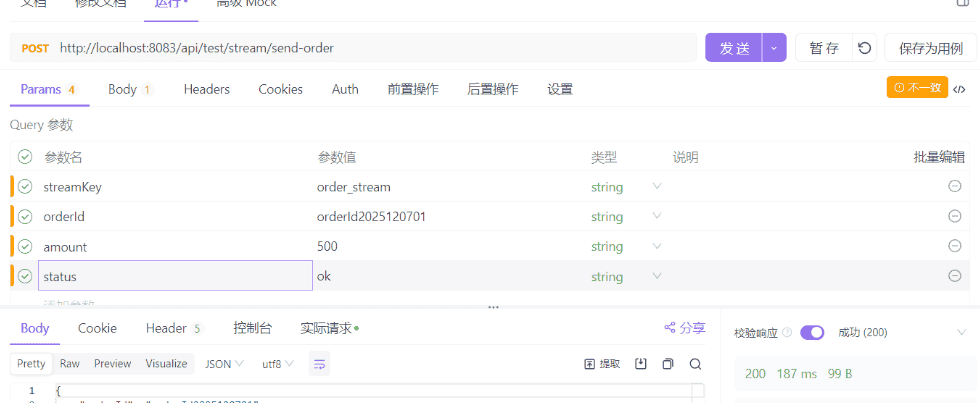Open the response Header tab
Image resolution: width=980 pixels, height=403 pixels.
point(174,328)
